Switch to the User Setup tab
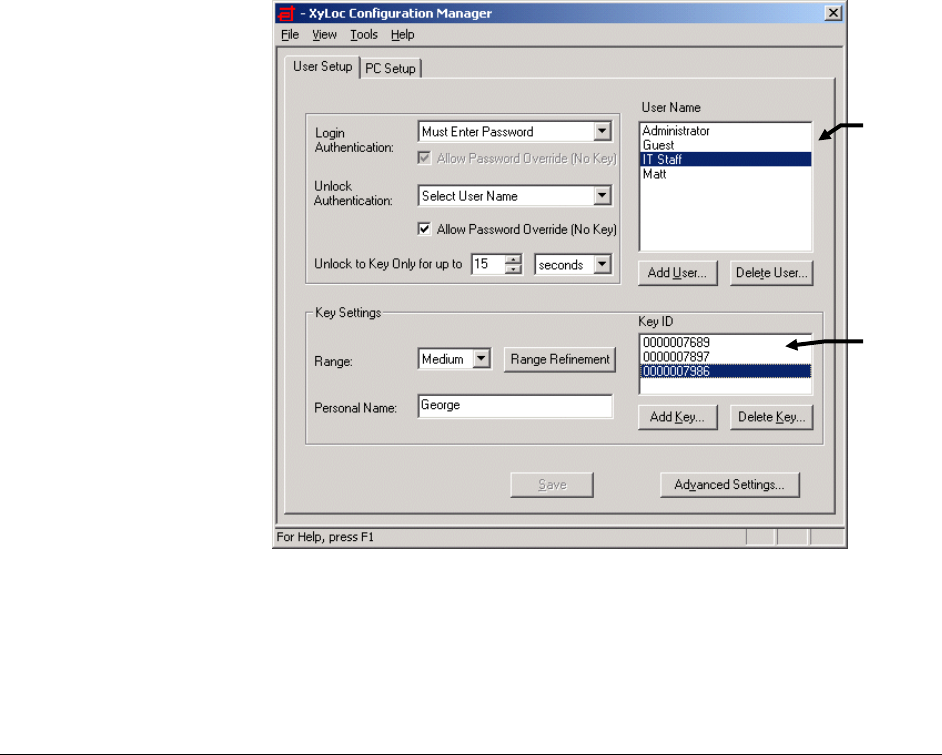 tap(323, 67)
